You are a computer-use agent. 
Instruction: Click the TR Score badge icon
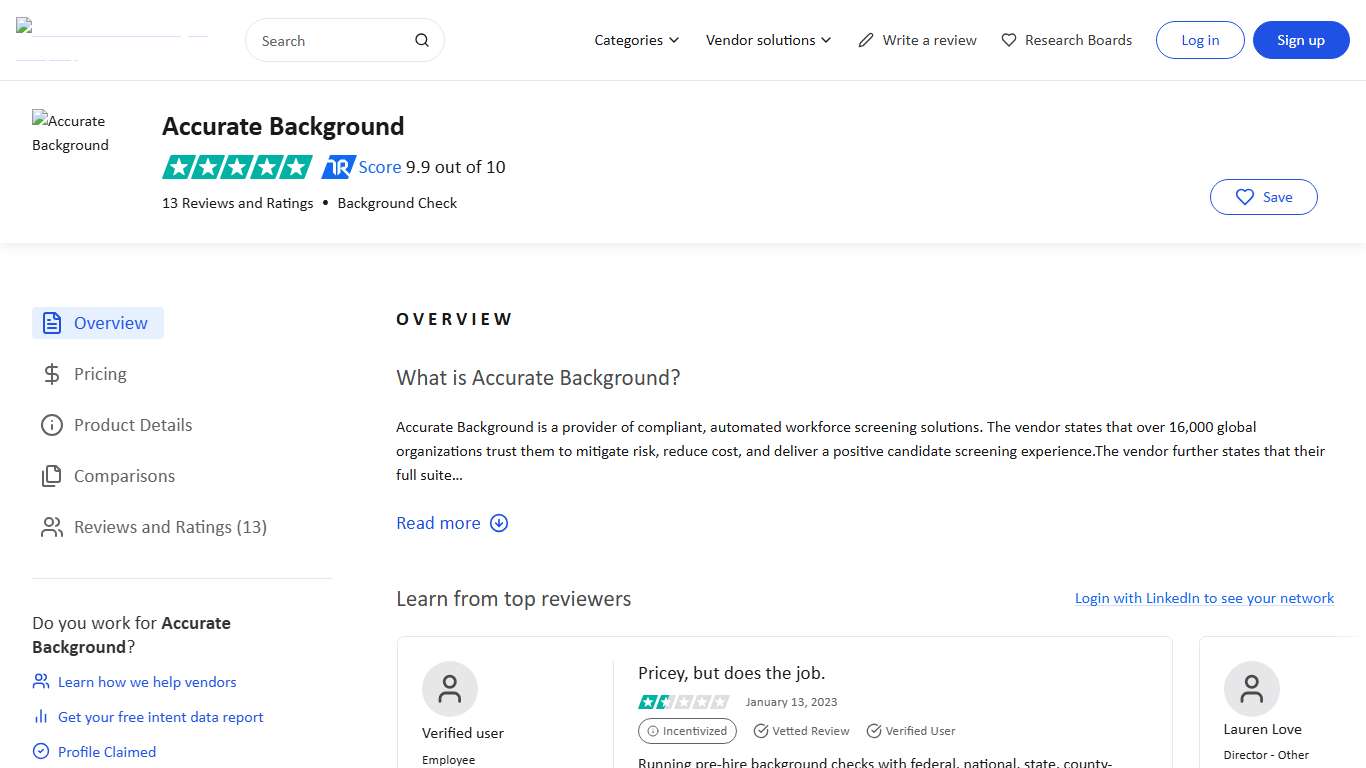[x=338, y=166]
